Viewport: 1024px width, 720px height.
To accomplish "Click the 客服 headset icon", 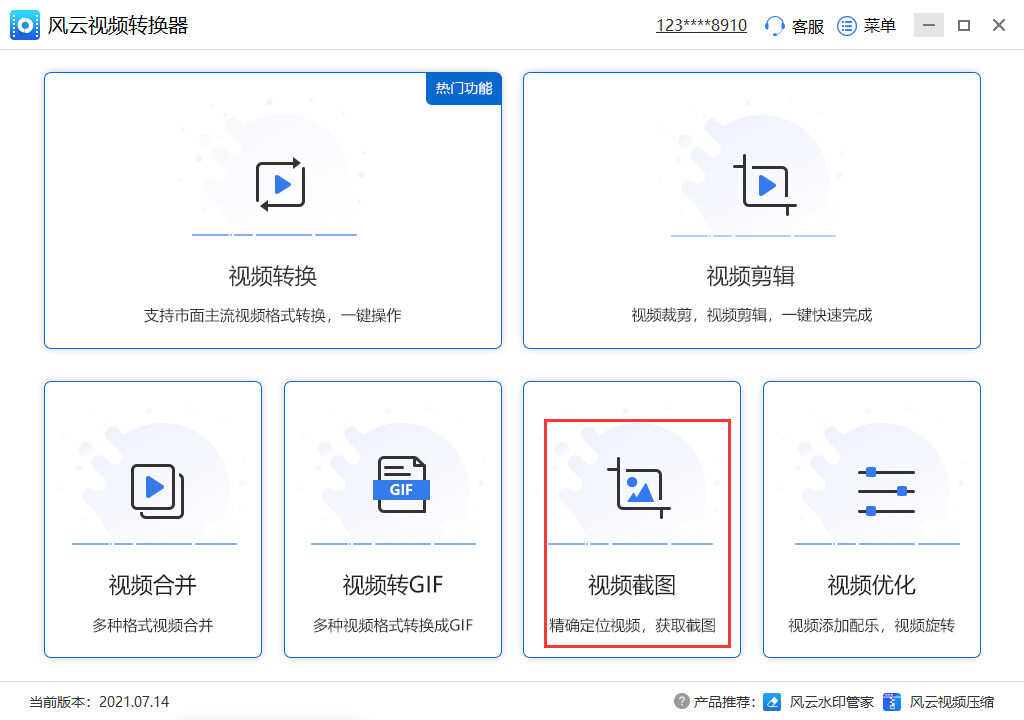I will tap(775, 26).
